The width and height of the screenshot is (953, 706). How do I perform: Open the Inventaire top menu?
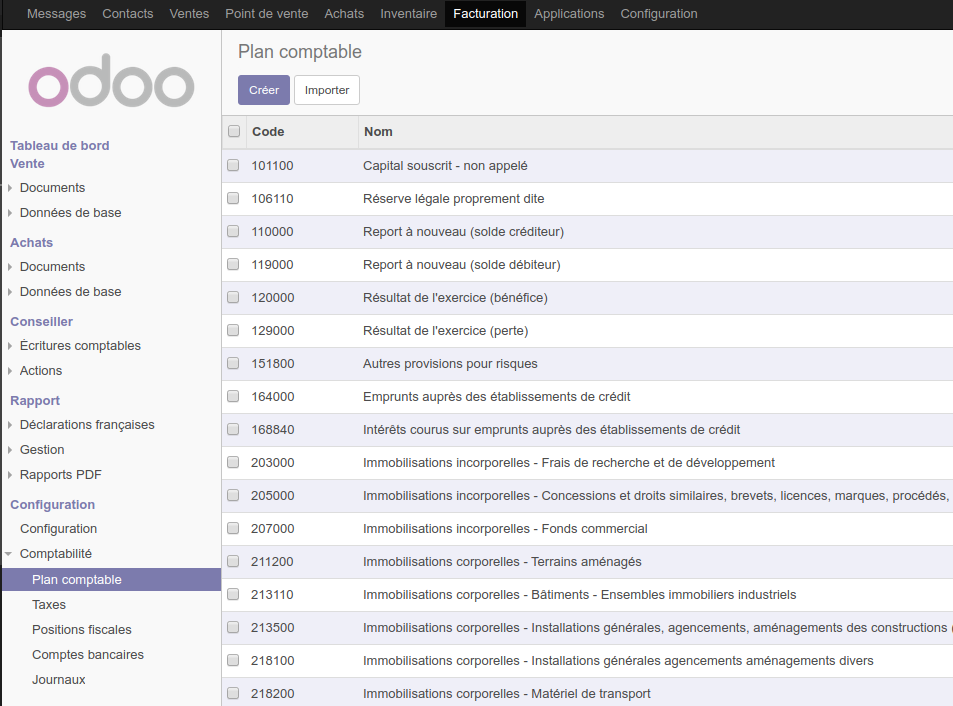pos(408,14)
